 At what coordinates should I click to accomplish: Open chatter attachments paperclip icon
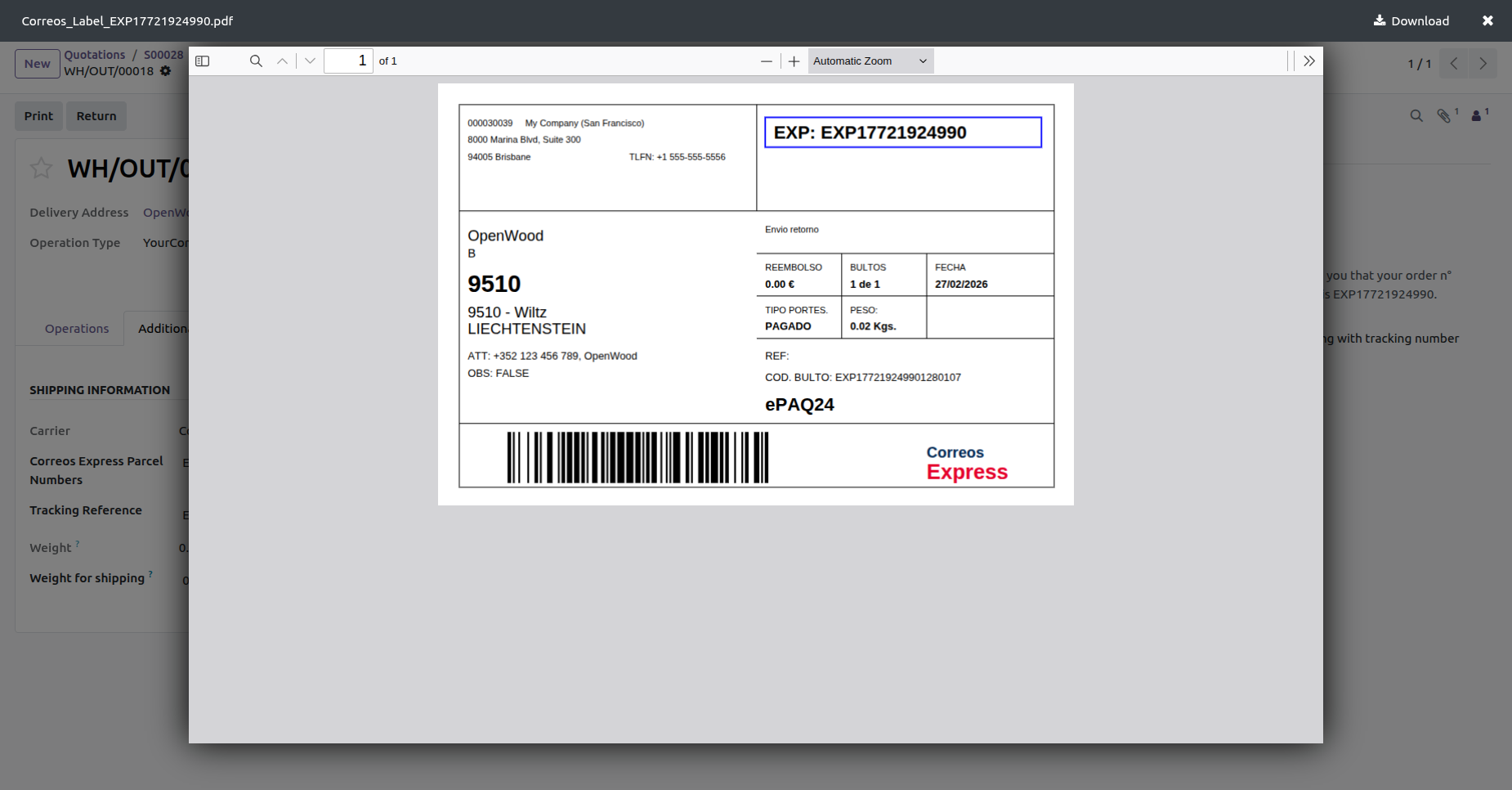point(1444,116)
